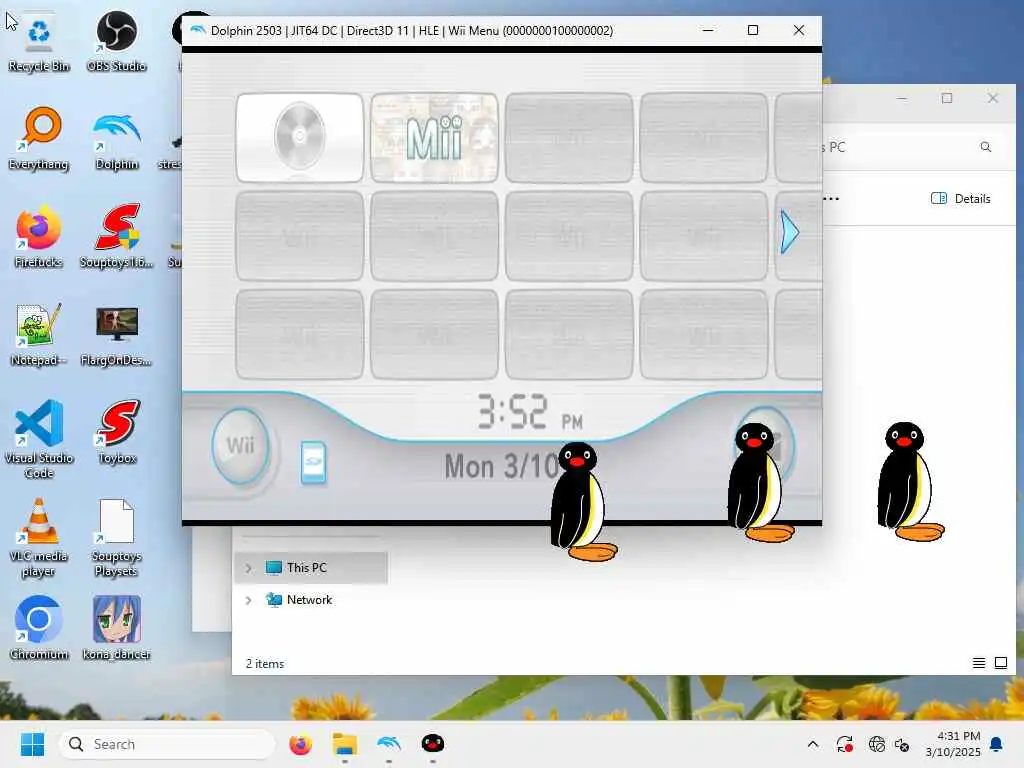Image resolution: width=1024 pixels, height=768 pixels.
Task: Open Everythang search desktop icon
Action: [x=39, y=139]
